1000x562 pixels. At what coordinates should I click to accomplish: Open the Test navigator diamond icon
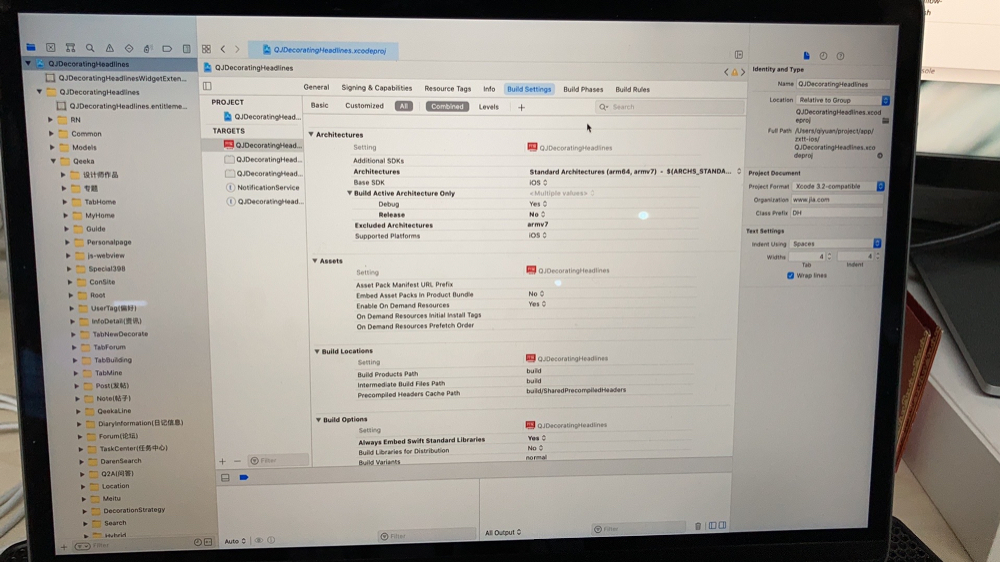tap(129, 48)
